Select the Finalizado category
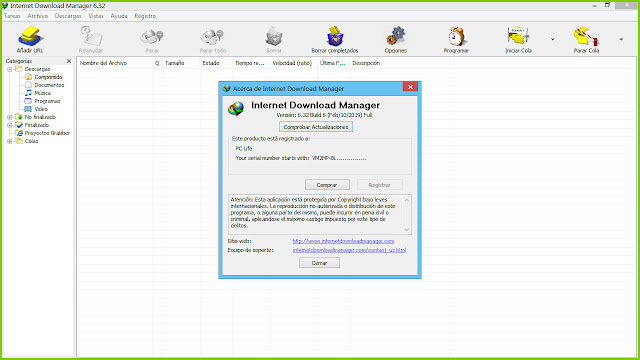Viewport: 640px width, 360px height. [x=36, y=125]
